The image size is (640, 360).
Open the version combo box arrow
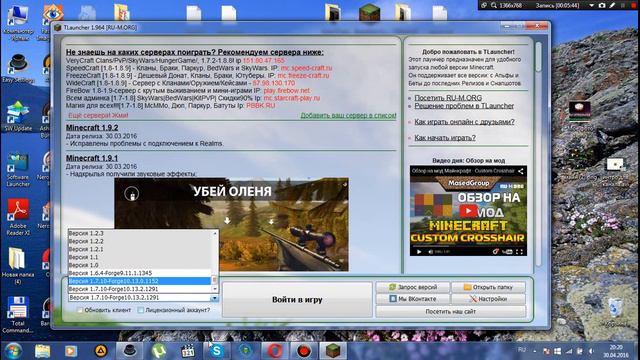pyautogui.click(x=214, y=298)
